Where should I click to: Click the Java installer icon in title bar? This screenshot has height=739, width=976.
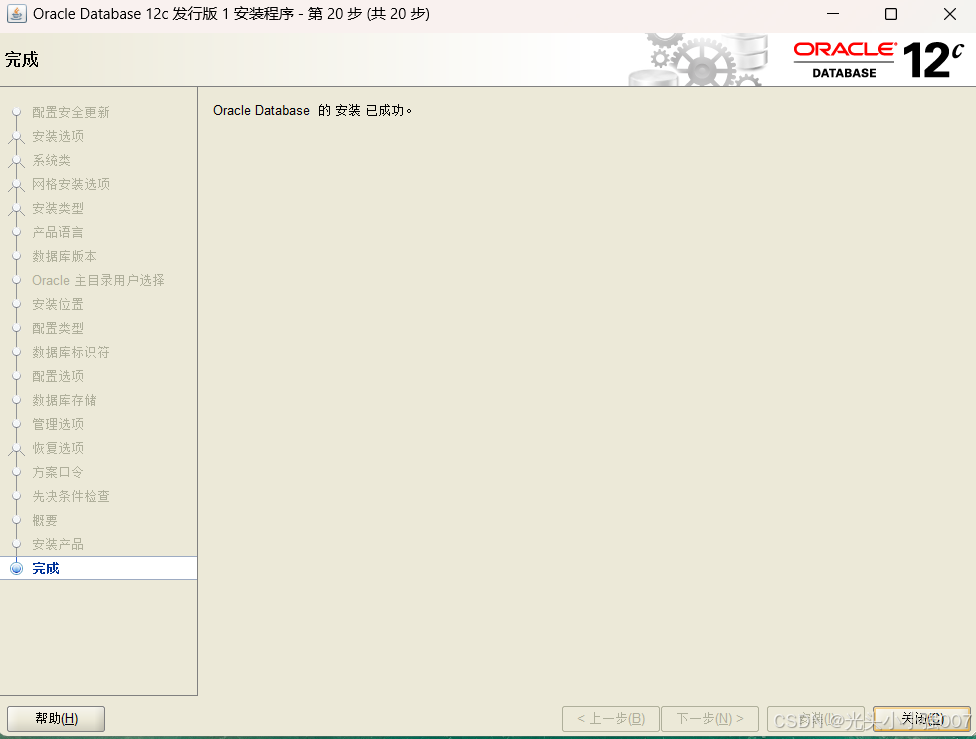[17, 14]
